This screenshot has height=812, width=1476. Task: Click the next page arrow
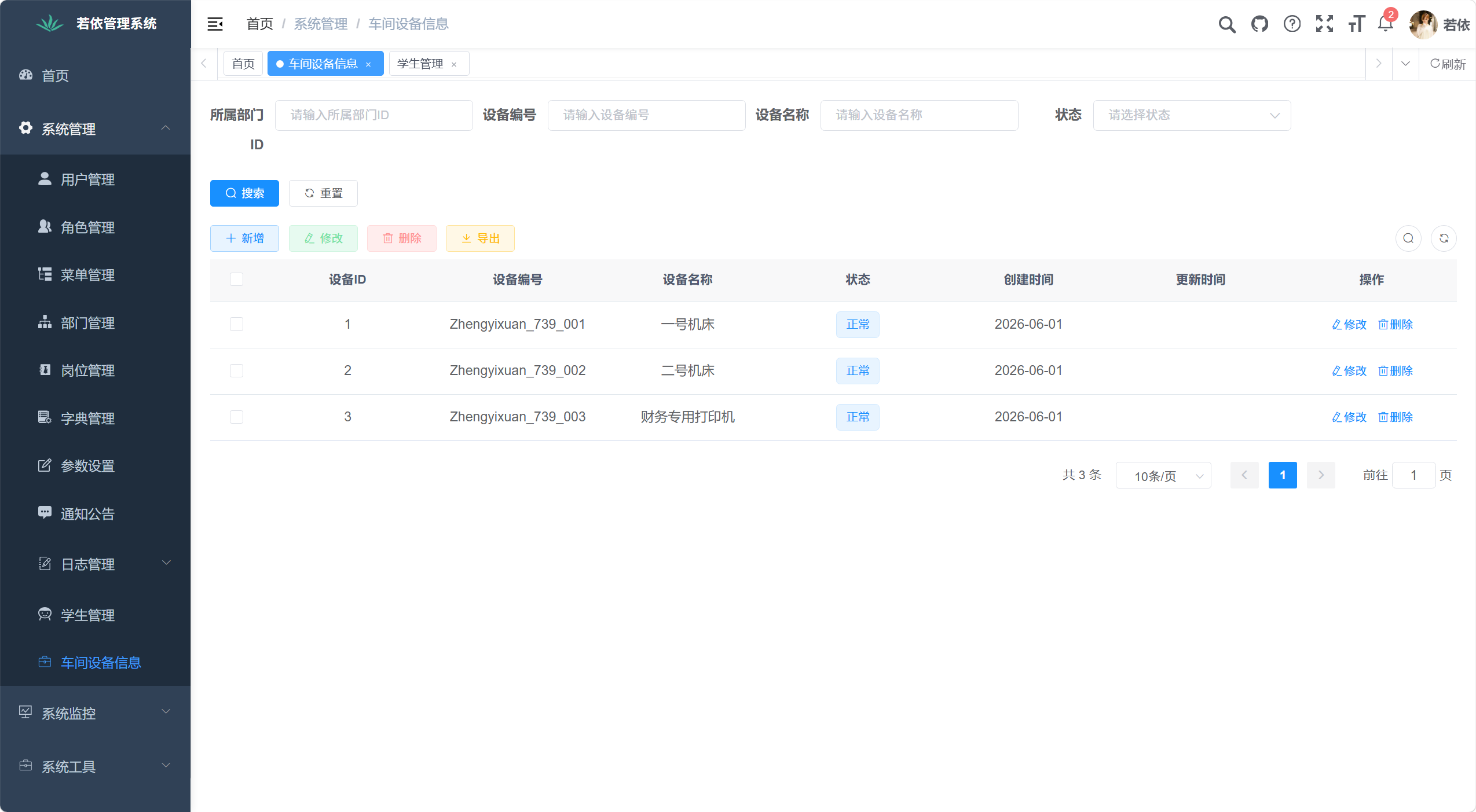1321,475
